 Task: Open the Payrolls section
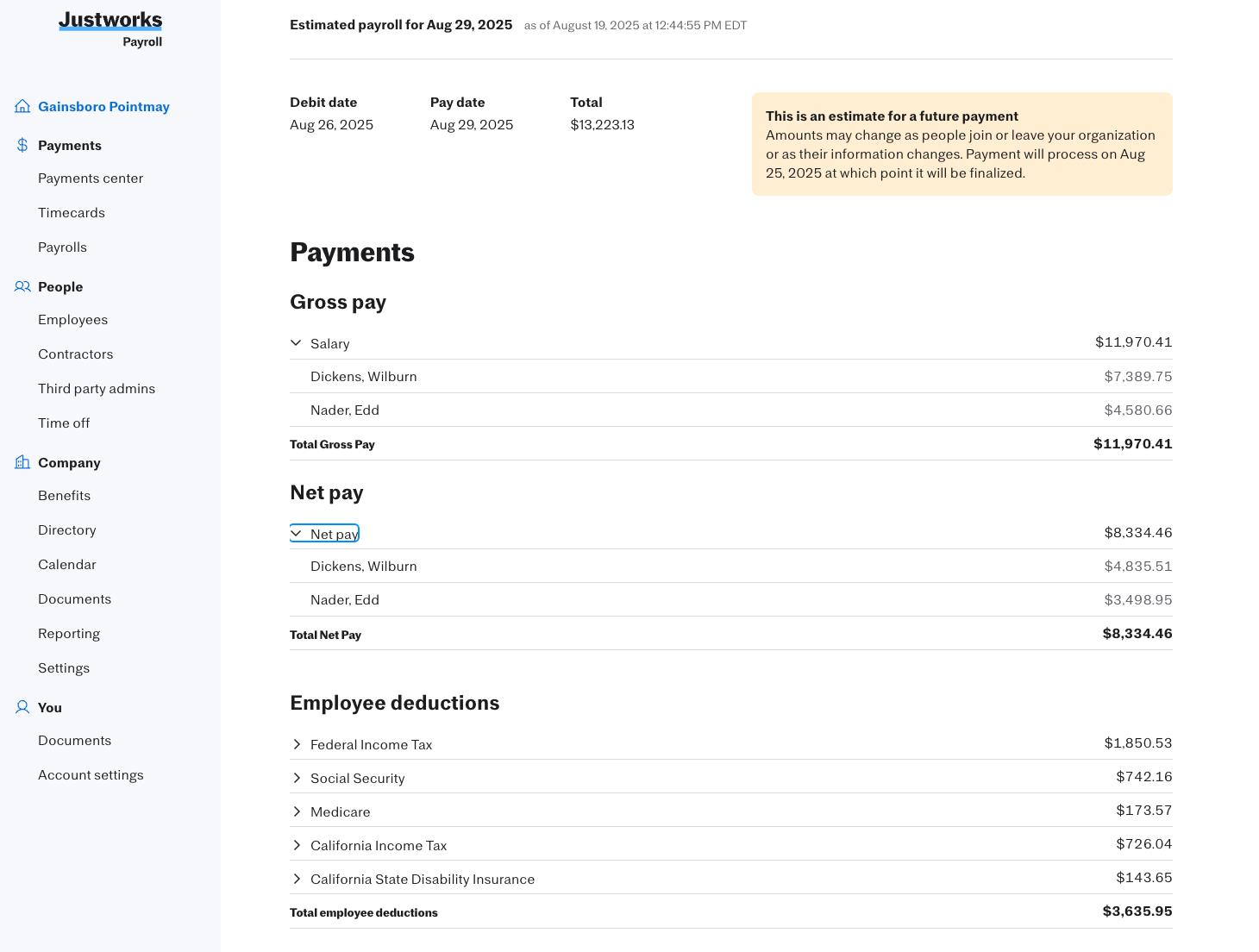coord(62,247)
